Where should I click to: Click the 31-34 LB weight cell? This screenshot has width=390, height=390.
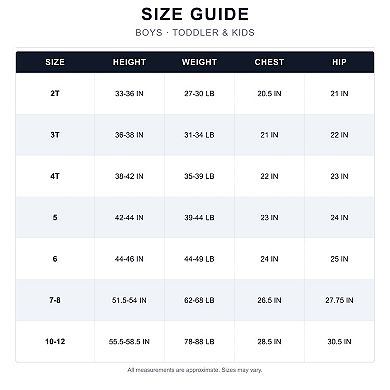click(199, 135)
